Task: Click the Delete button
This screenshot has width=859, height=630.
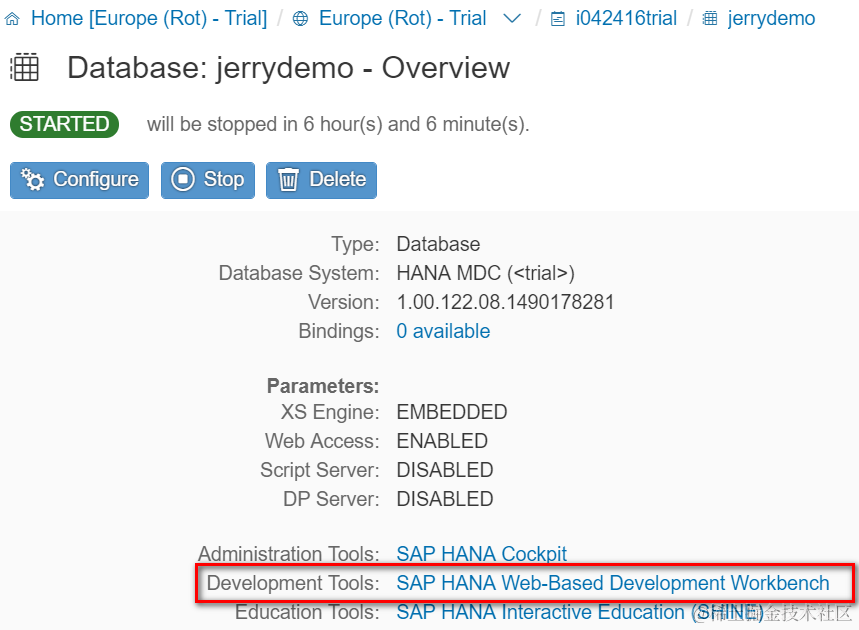Action: pos(322,180)
